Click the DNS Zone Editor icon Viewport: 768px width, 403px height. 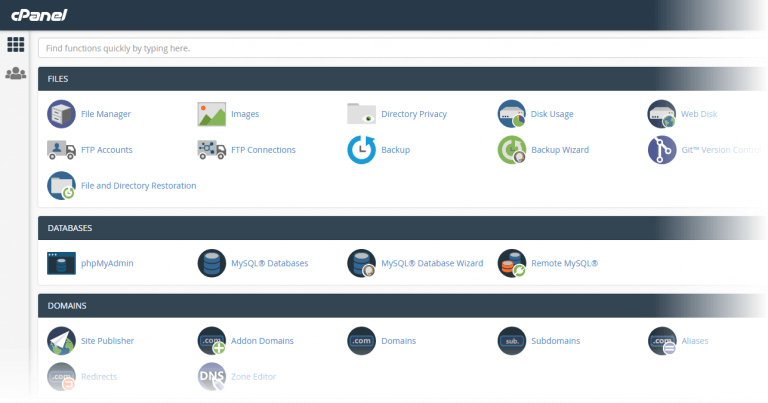pos(212,377)
